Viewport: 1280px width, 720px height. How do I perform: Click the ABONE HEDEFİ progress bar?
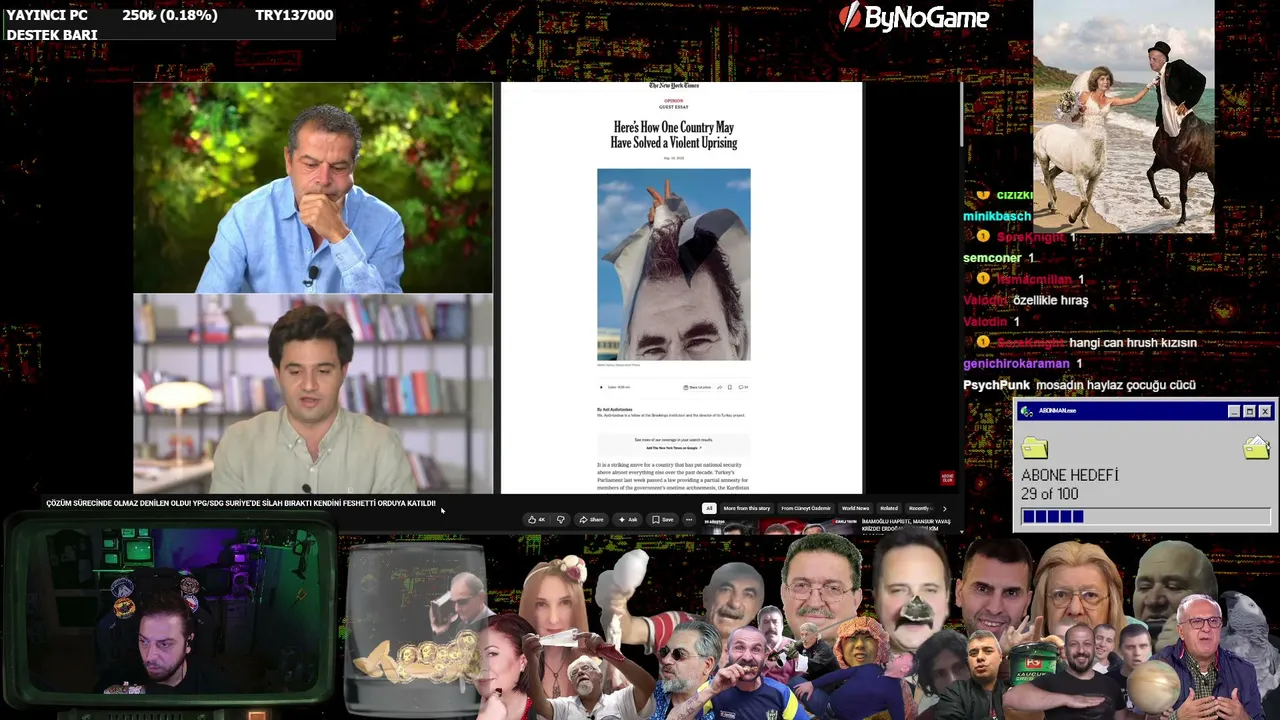(1146, 516)
